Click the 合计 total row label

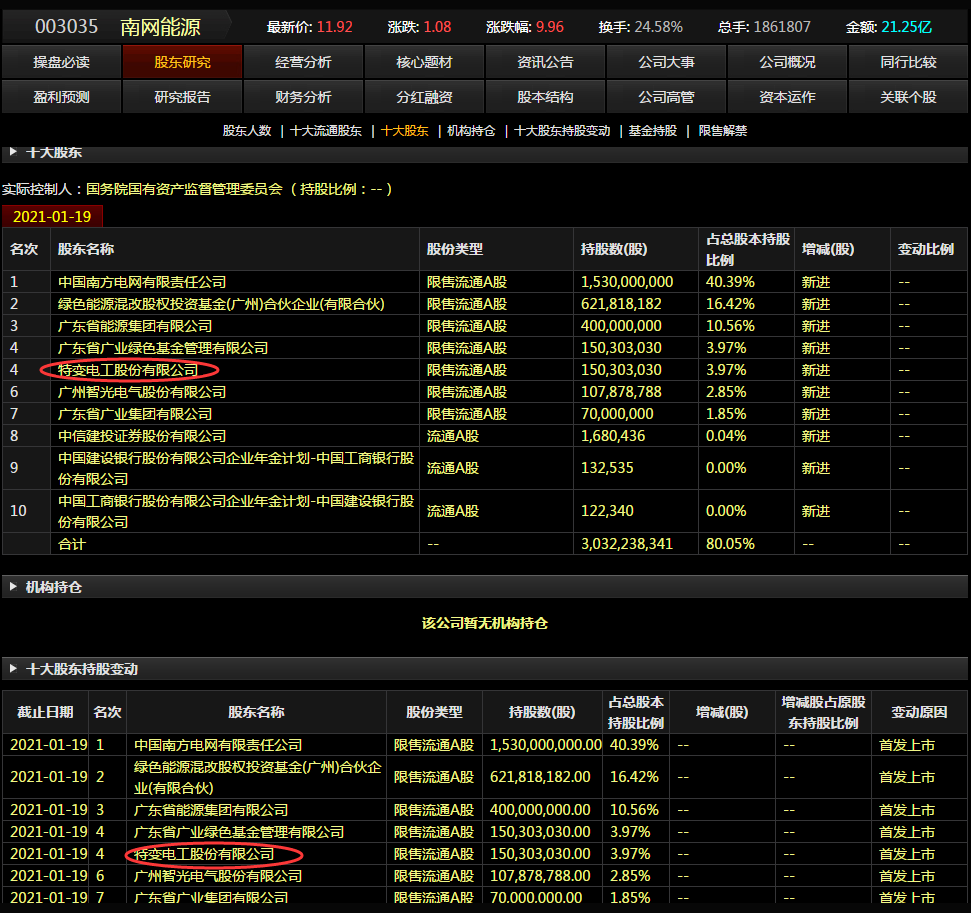[72, 544]
